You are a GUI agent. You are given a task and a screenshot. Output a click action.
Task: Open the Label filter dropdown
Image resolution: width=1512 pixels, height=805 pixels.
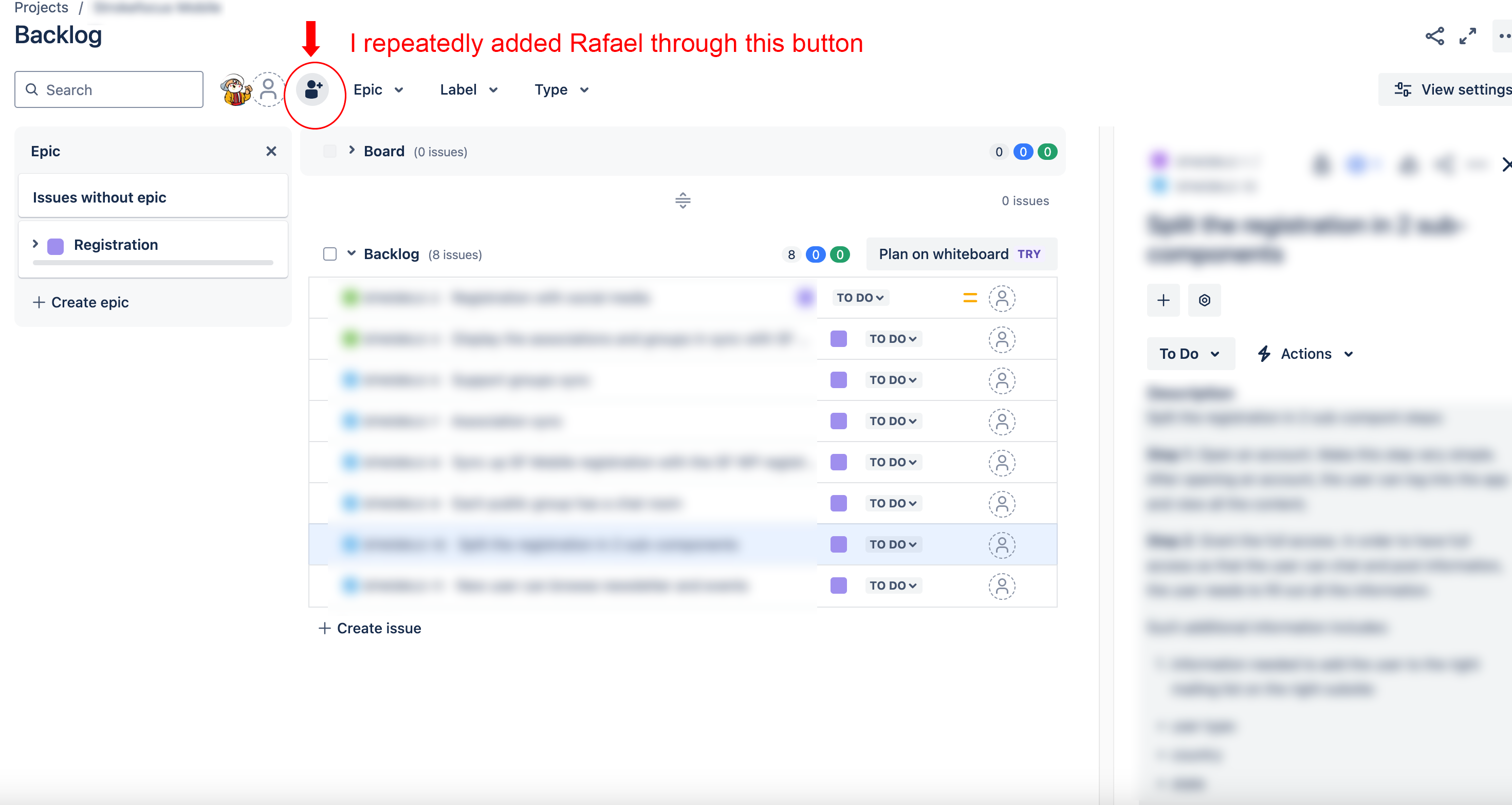[469, 90]
